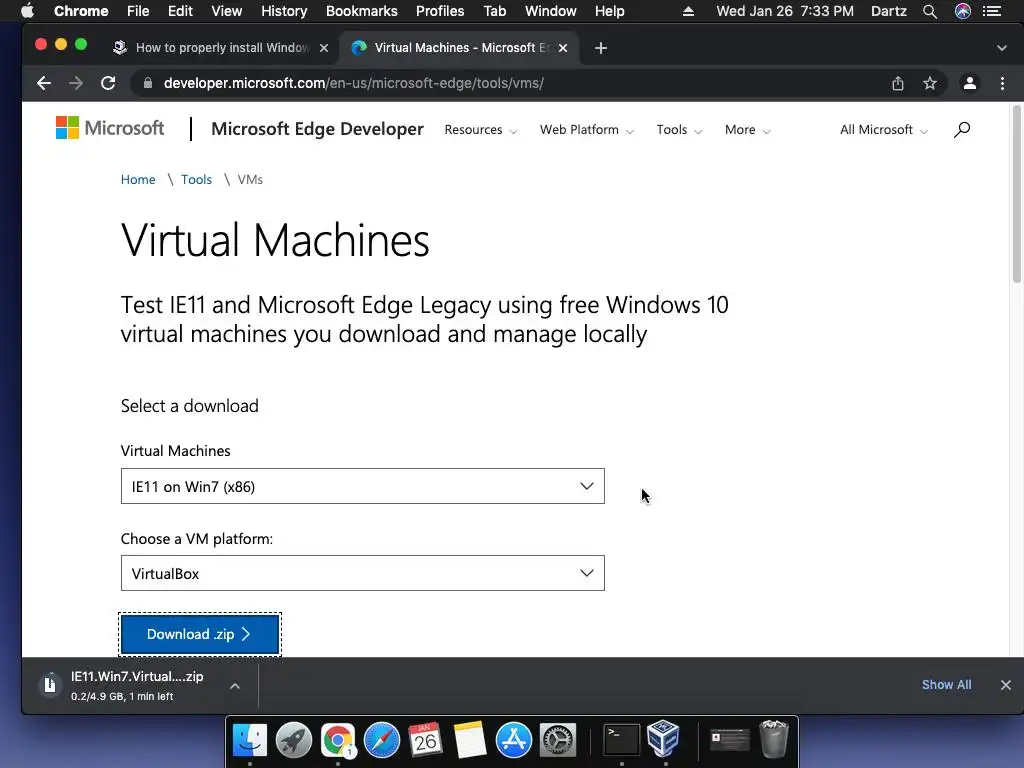The image size is (1024, 768).
Task: Open Launchpad from the Dock
Action: pyautogui.click(x=294, y=740)
